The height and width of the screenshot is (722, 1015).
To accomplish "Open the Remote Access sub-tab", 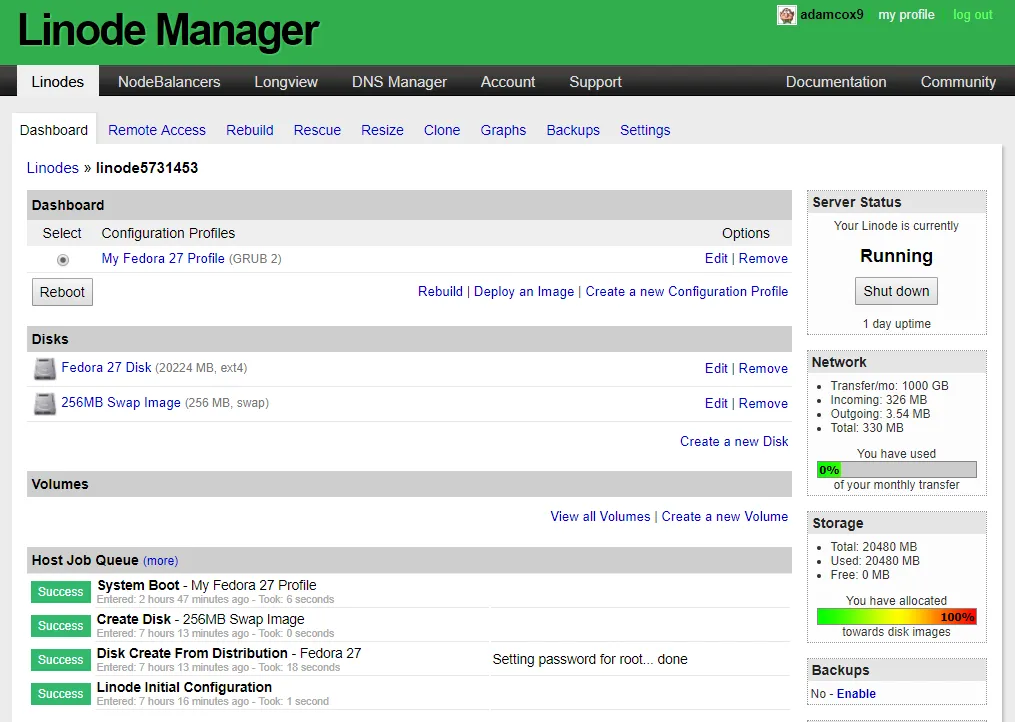I will point(157,130).
